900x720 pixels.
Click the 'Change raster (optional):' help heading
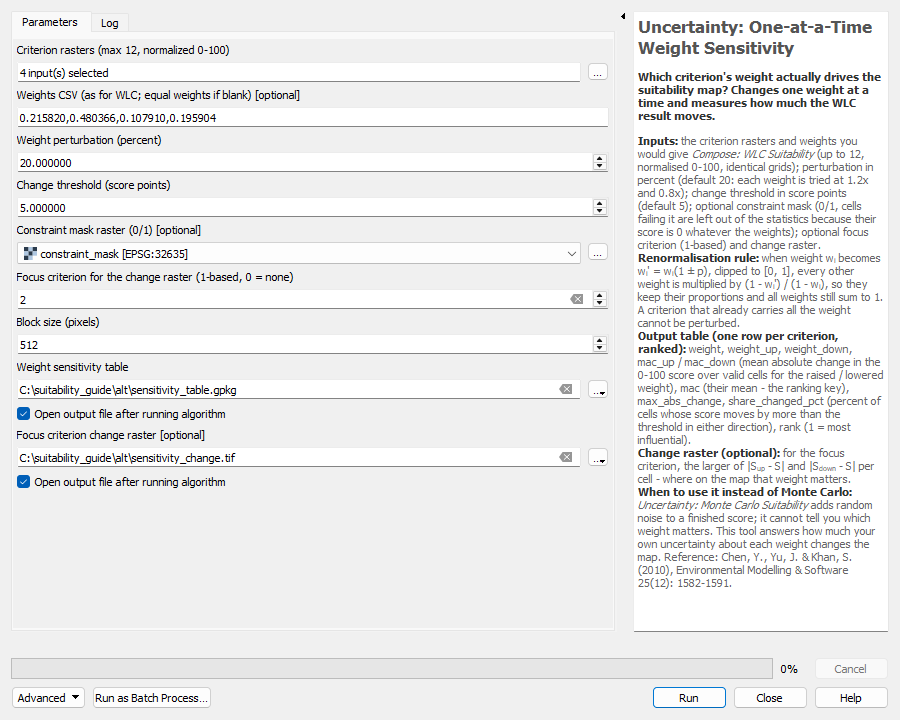point(709,453)
